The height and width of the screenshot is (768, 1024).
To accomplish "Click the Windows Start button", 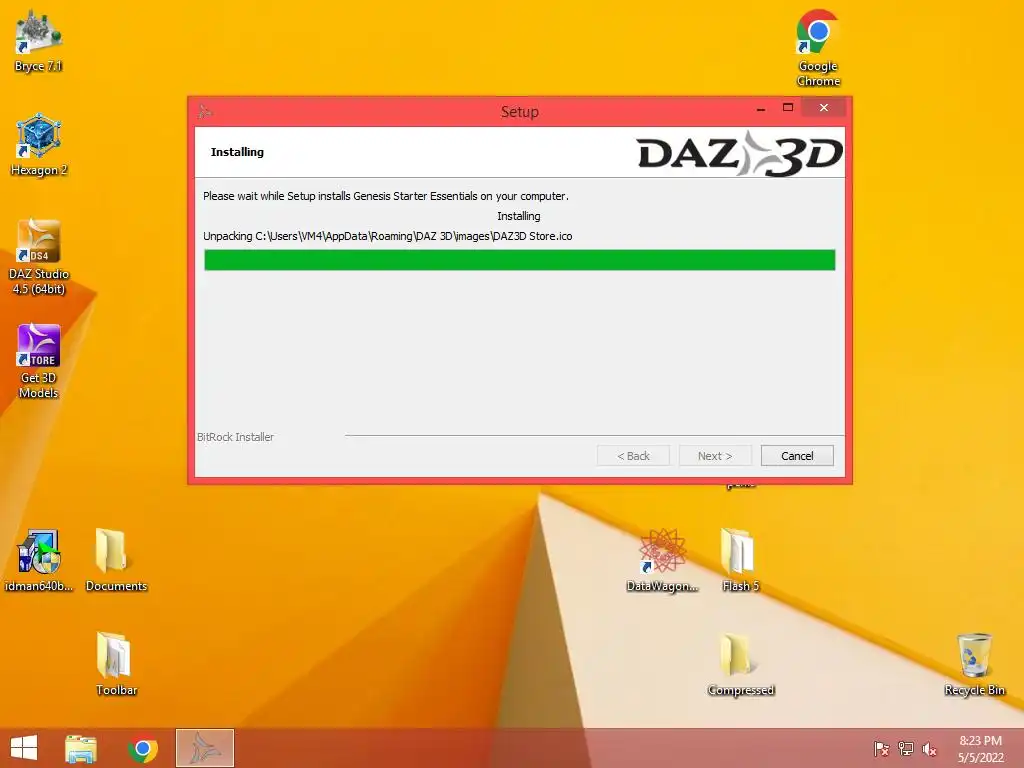I will click(x=24, y=748).
